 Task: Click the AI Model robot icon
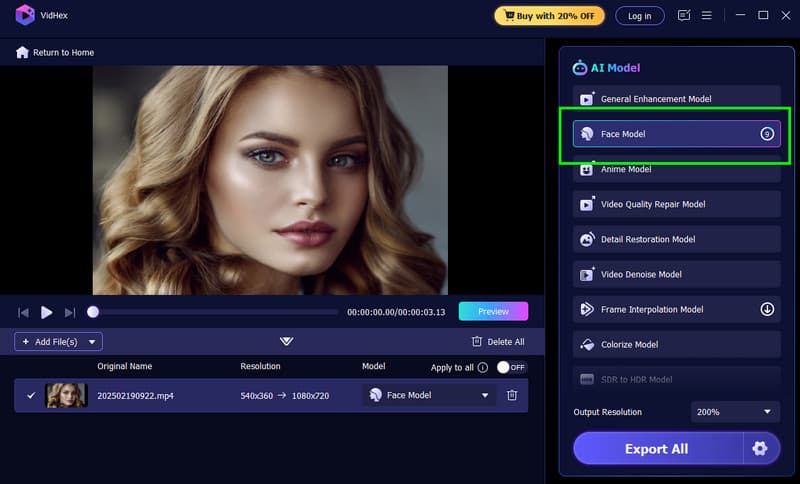580,67
